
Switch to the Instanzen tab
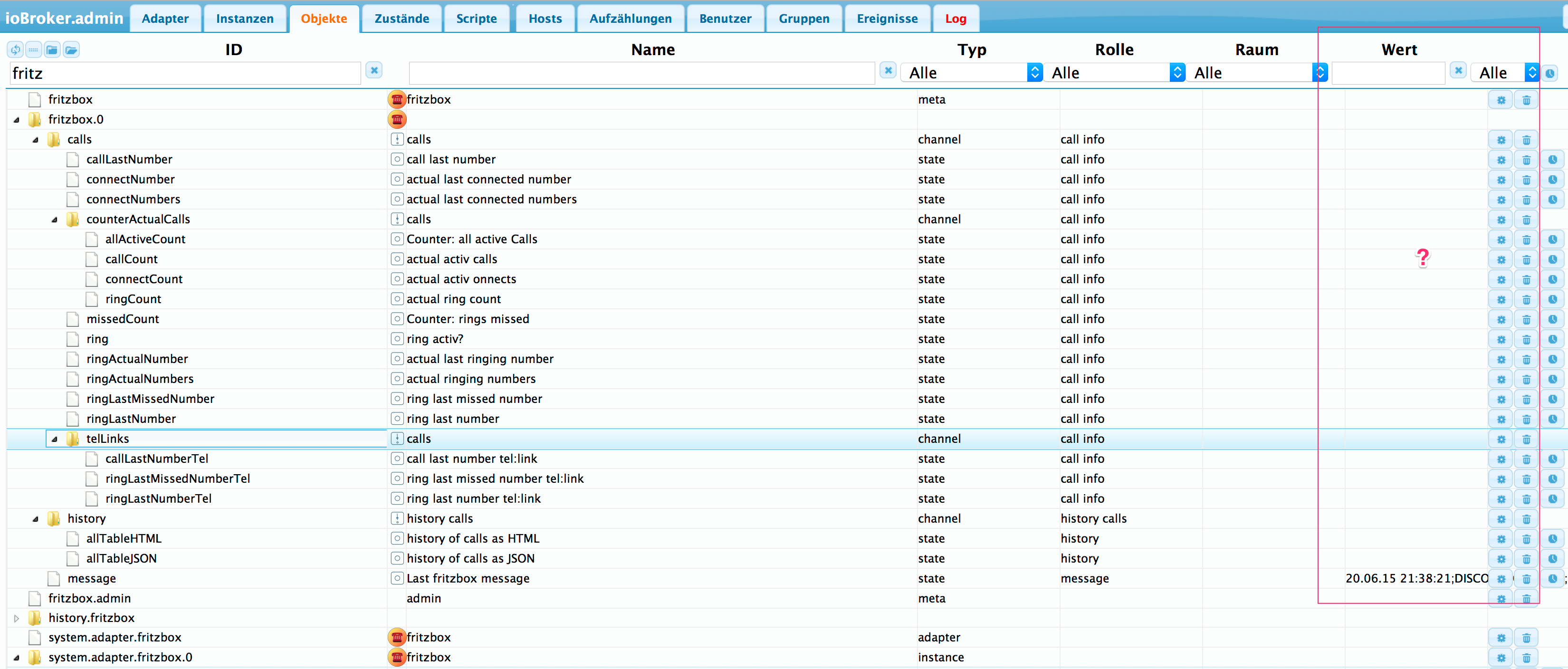pyautogui.click(x=245, y=19)
